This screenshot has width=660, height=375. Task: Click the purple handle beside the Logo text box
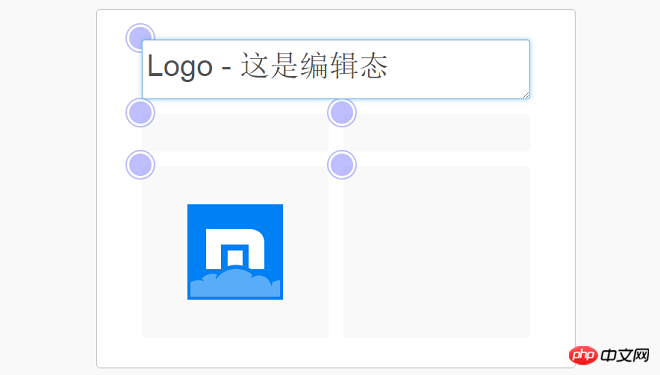click(140, 38)
